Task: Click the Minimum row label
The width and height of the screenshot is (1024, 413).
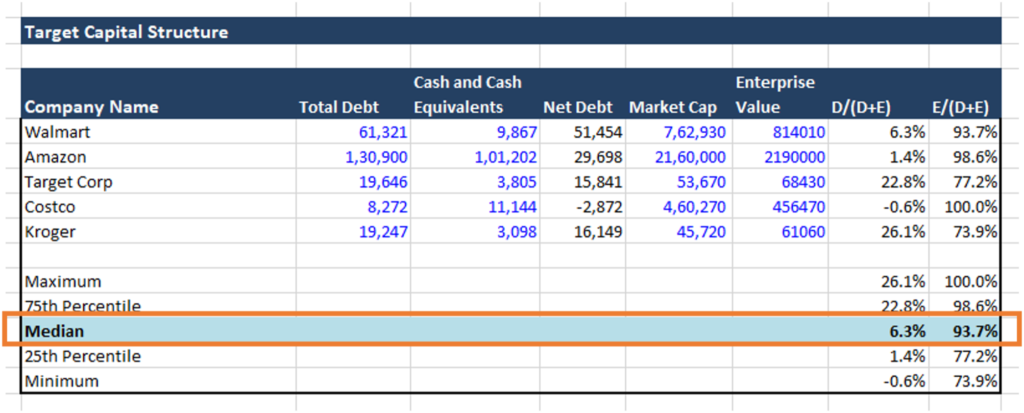Action: 62,381
